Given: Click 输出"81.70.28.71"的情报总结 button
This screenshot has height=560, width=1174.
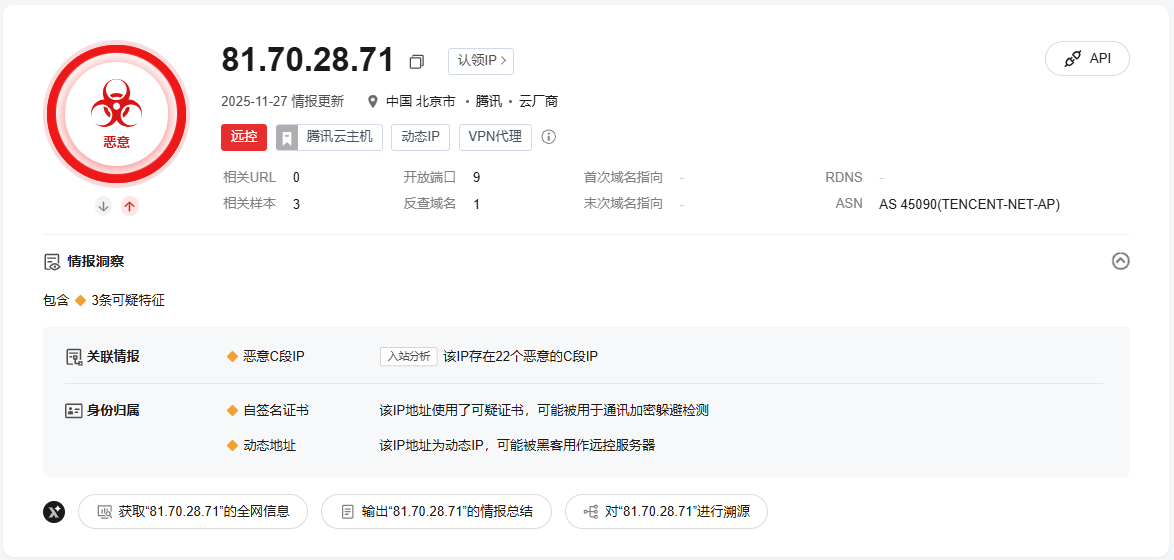Looking at the screenshot, I should coord(437,512).
